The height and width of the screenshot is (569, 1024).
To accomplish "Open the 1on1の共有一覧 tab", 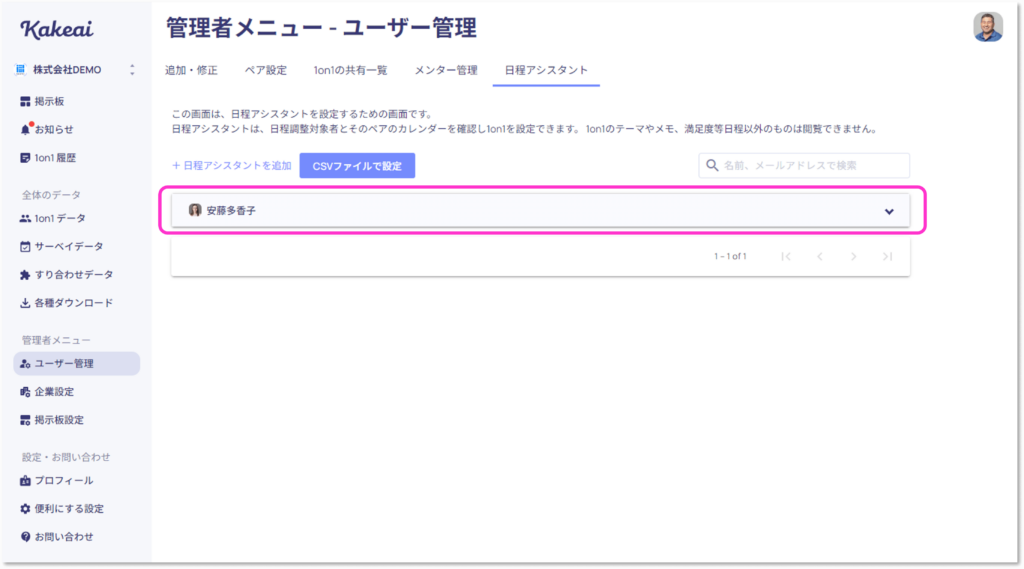I will 350,70.
